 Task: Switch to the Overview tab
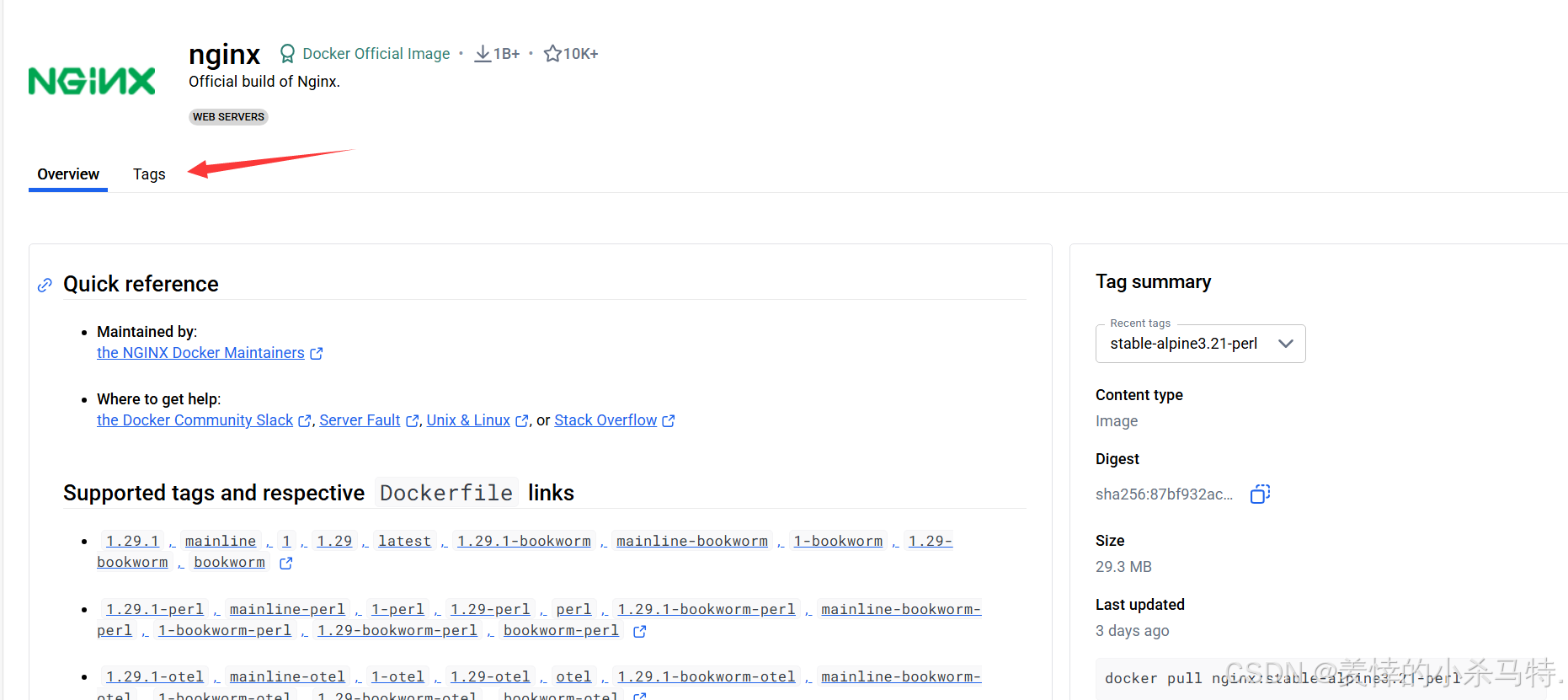click(x=68, y=174)
